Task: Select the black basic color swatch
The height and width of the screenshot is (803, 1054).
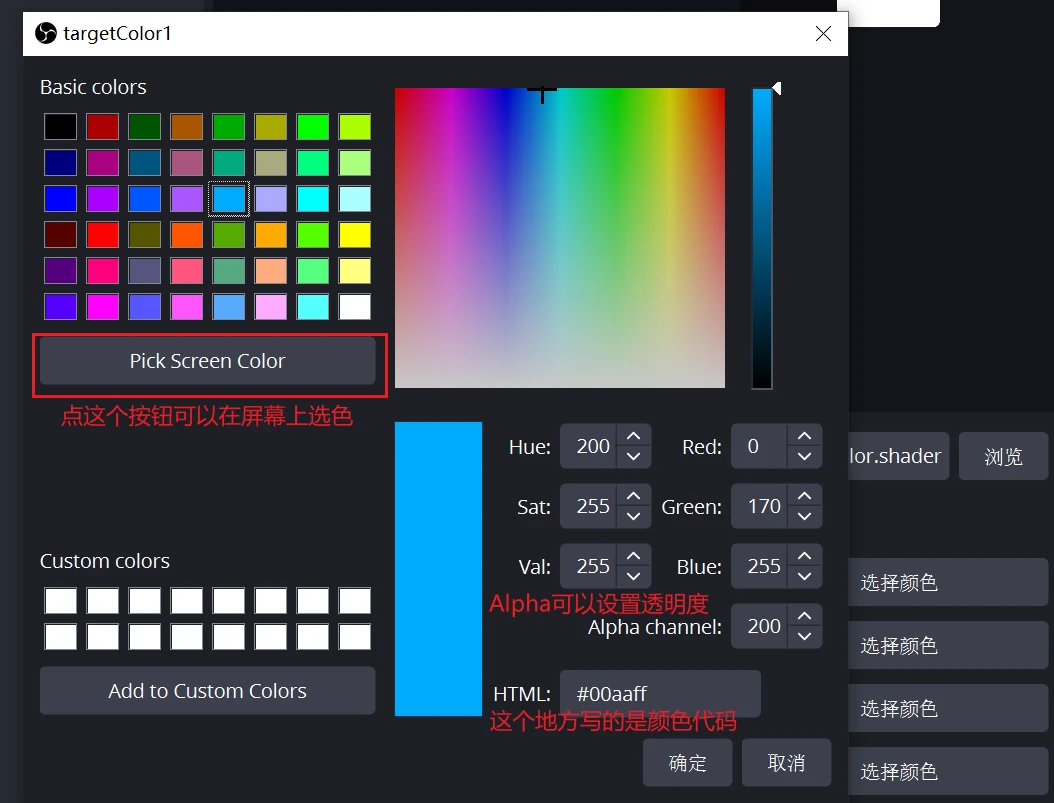Action: 60,126
